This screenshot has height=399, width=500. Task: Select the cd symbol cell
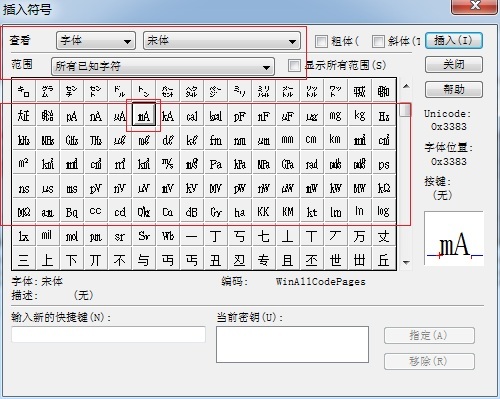click(120, 212)
